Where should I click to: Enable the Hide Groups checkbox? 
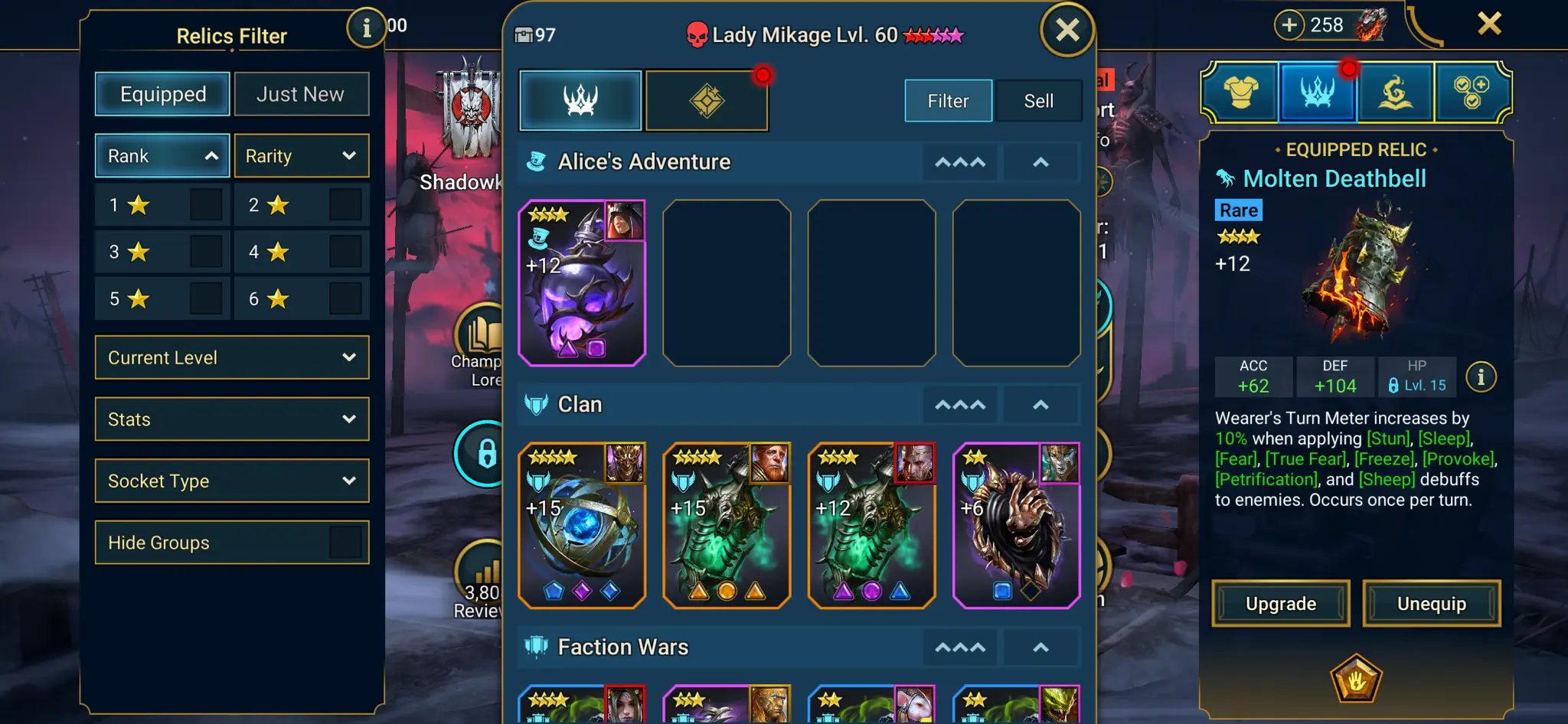[x=345, y=543]
